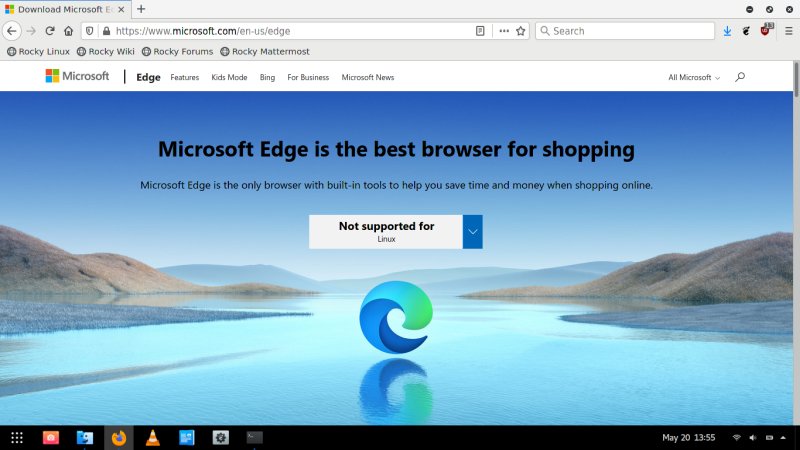800x450 pixels.
Task: Open Kids Mode in site navigation
Action: pos(229,78)
